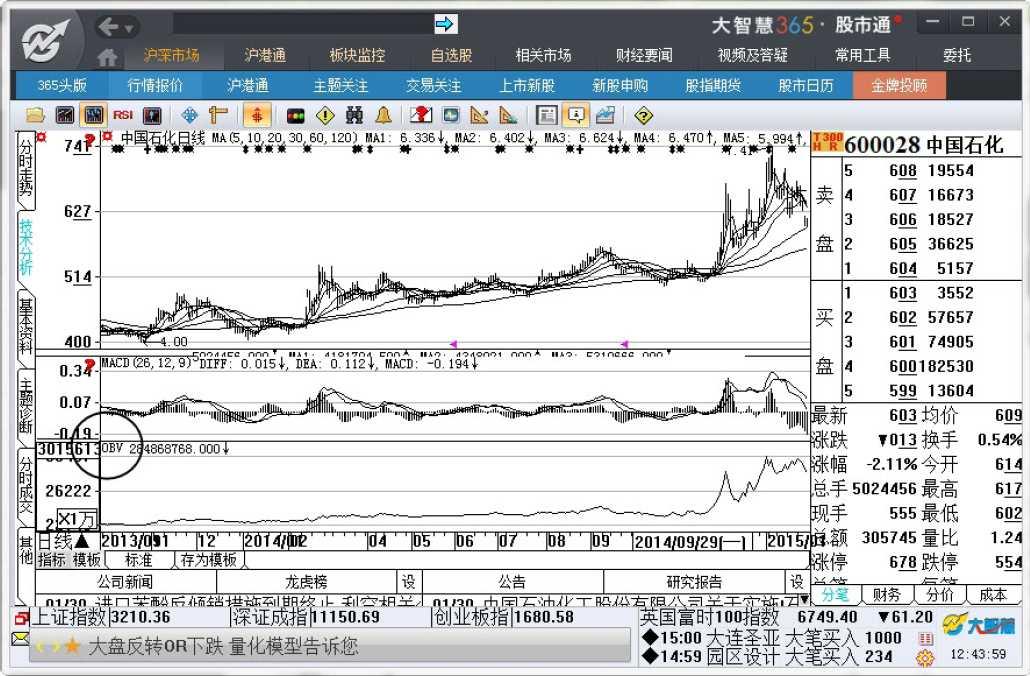Screen dimensions: 1030x676
Task: Click the traffic light icon in toolbar
Action: coord(296,116)
